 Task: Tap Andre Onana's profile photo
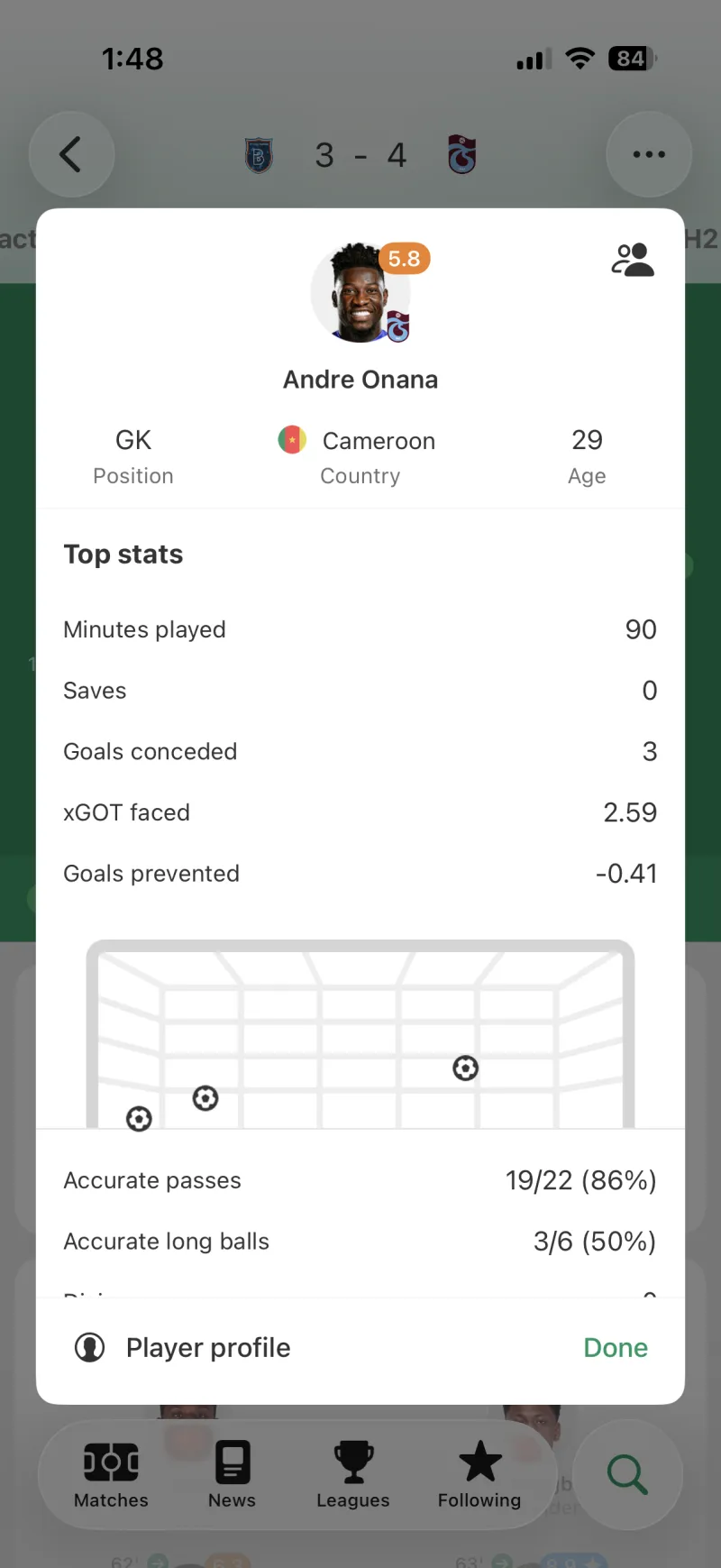360,293
